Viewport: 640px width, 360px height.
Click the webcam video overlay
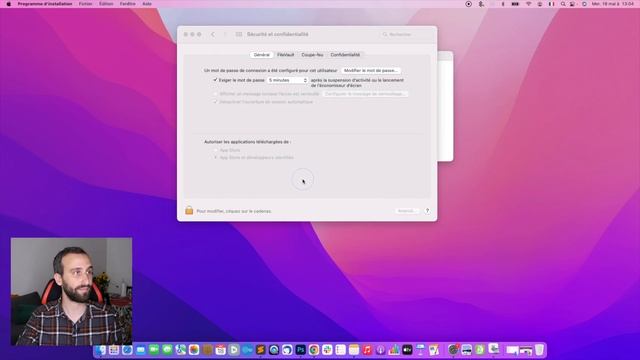[71, 291]
